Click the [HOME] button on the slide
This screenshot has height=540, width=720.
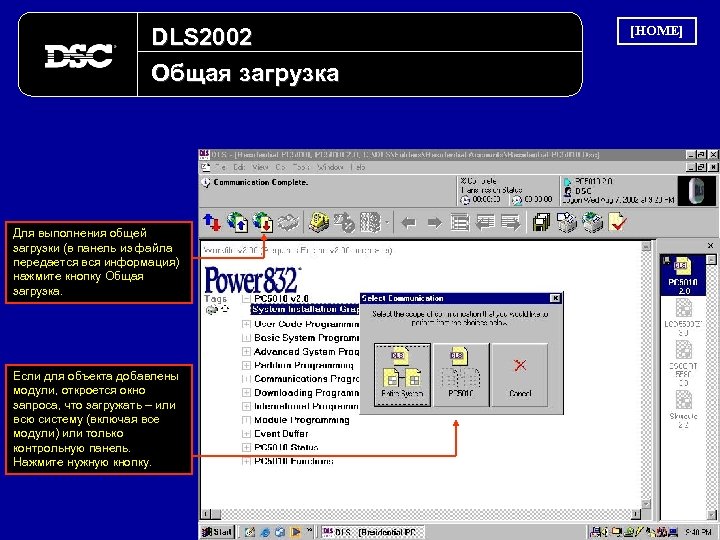point(657,31)
